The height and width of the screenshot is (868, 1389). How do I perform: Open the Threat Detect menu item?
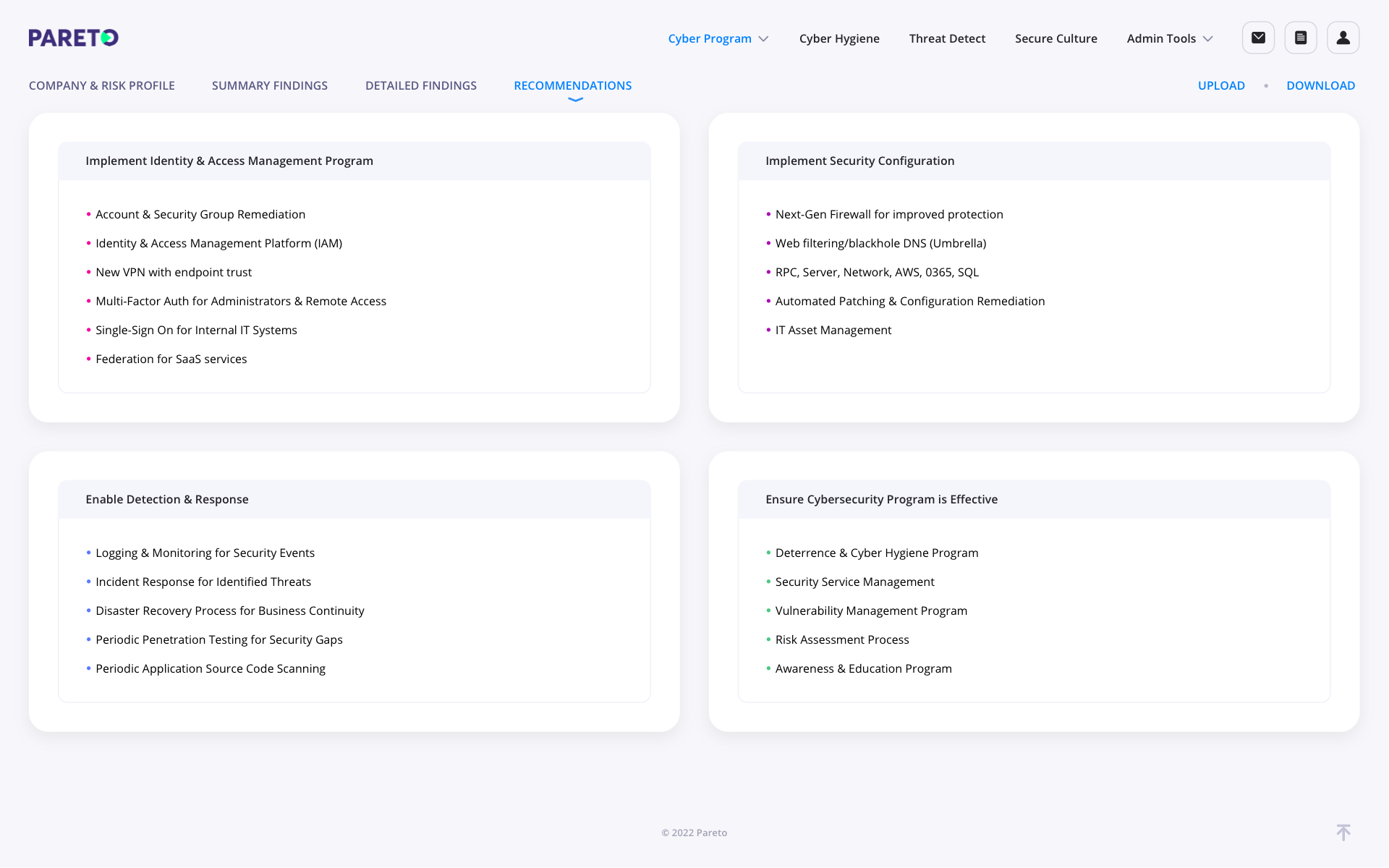tap(947, 38)
